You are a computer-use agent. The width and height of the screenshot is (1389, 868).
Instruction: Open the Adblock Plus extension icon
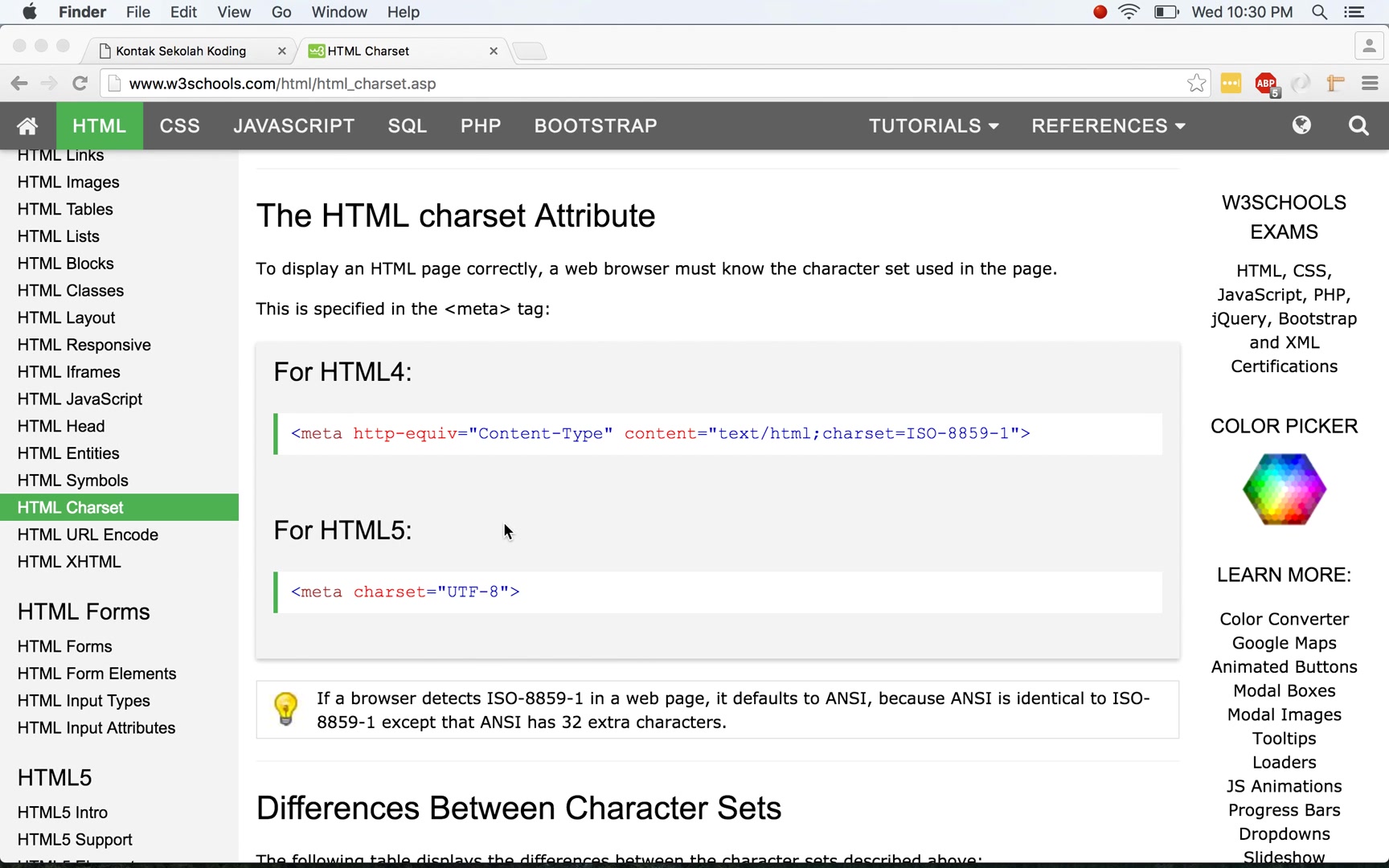[x=1267, y=84]
